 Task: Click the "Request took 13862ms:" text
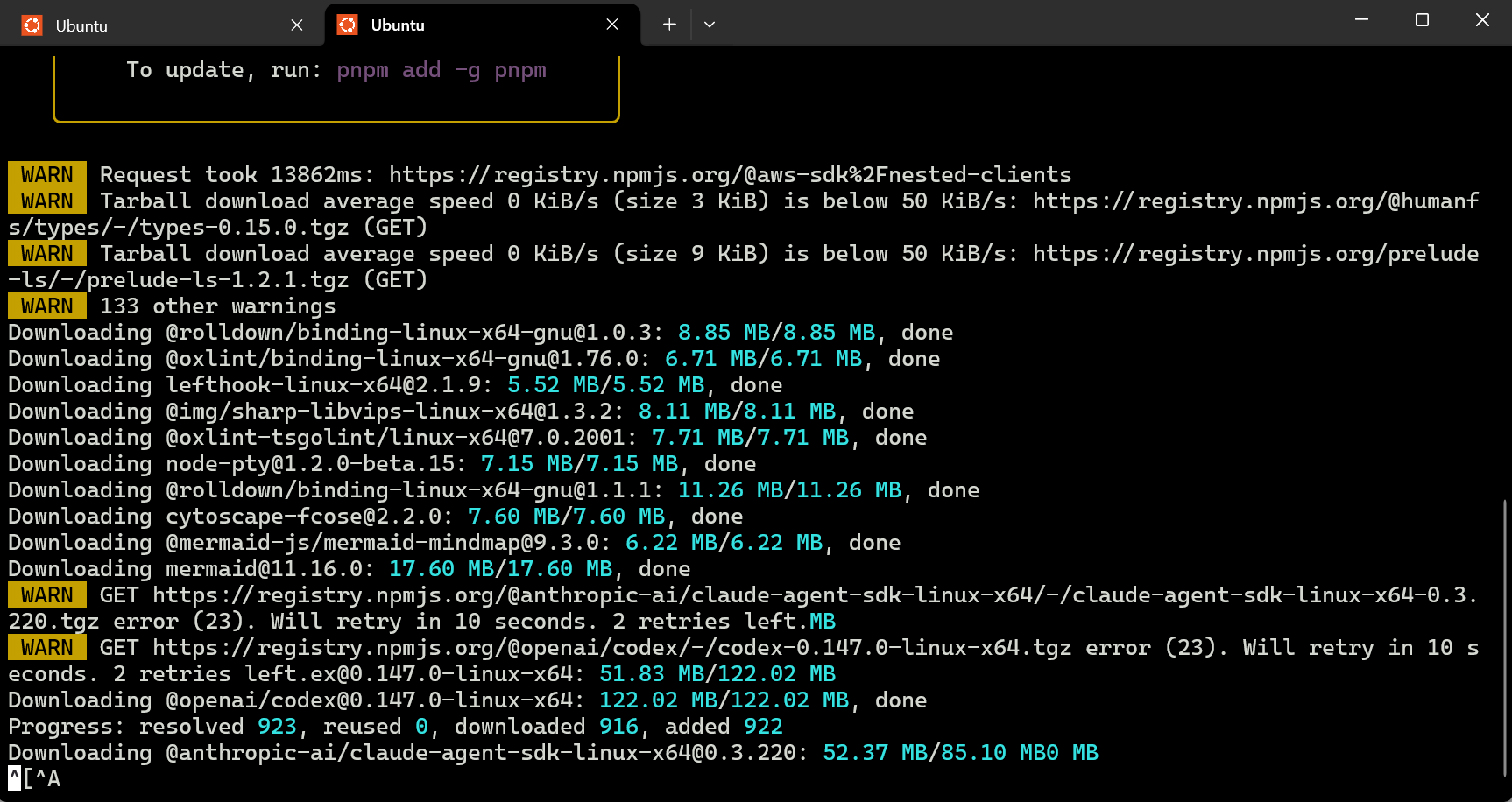point(237,175)
